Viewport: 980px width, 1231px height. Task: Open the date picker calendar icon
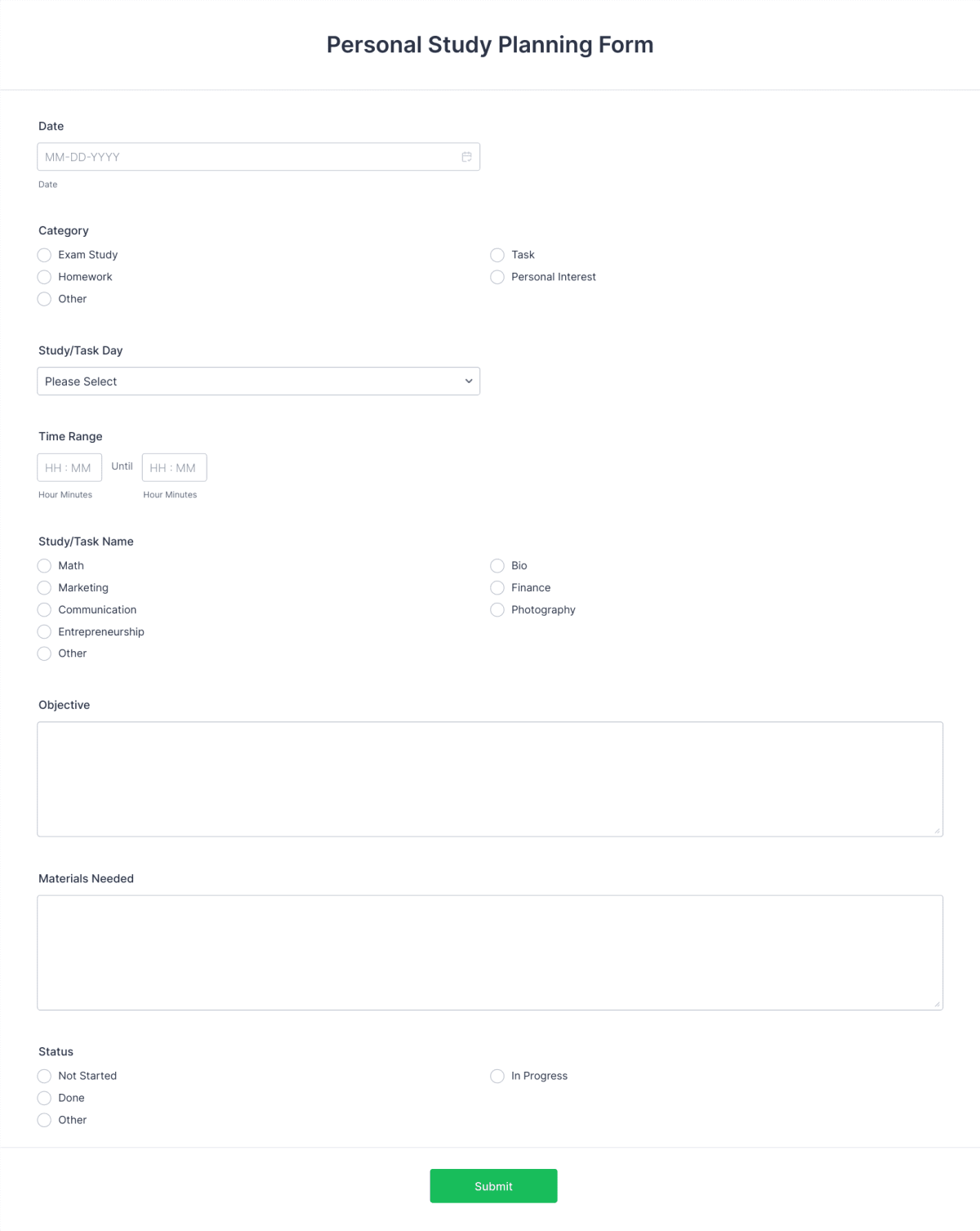point(467,156)
